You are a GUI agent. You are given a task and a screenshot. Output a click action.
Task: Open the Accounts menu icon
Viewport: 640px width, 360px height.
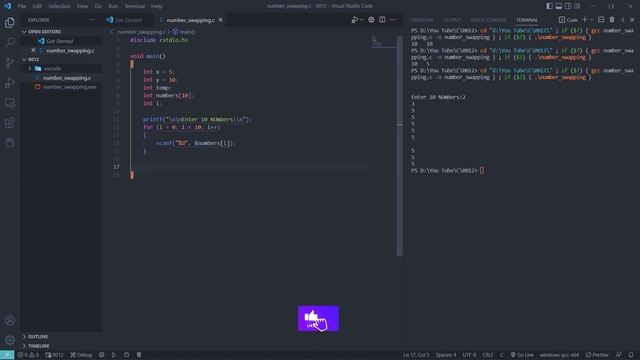10,320
